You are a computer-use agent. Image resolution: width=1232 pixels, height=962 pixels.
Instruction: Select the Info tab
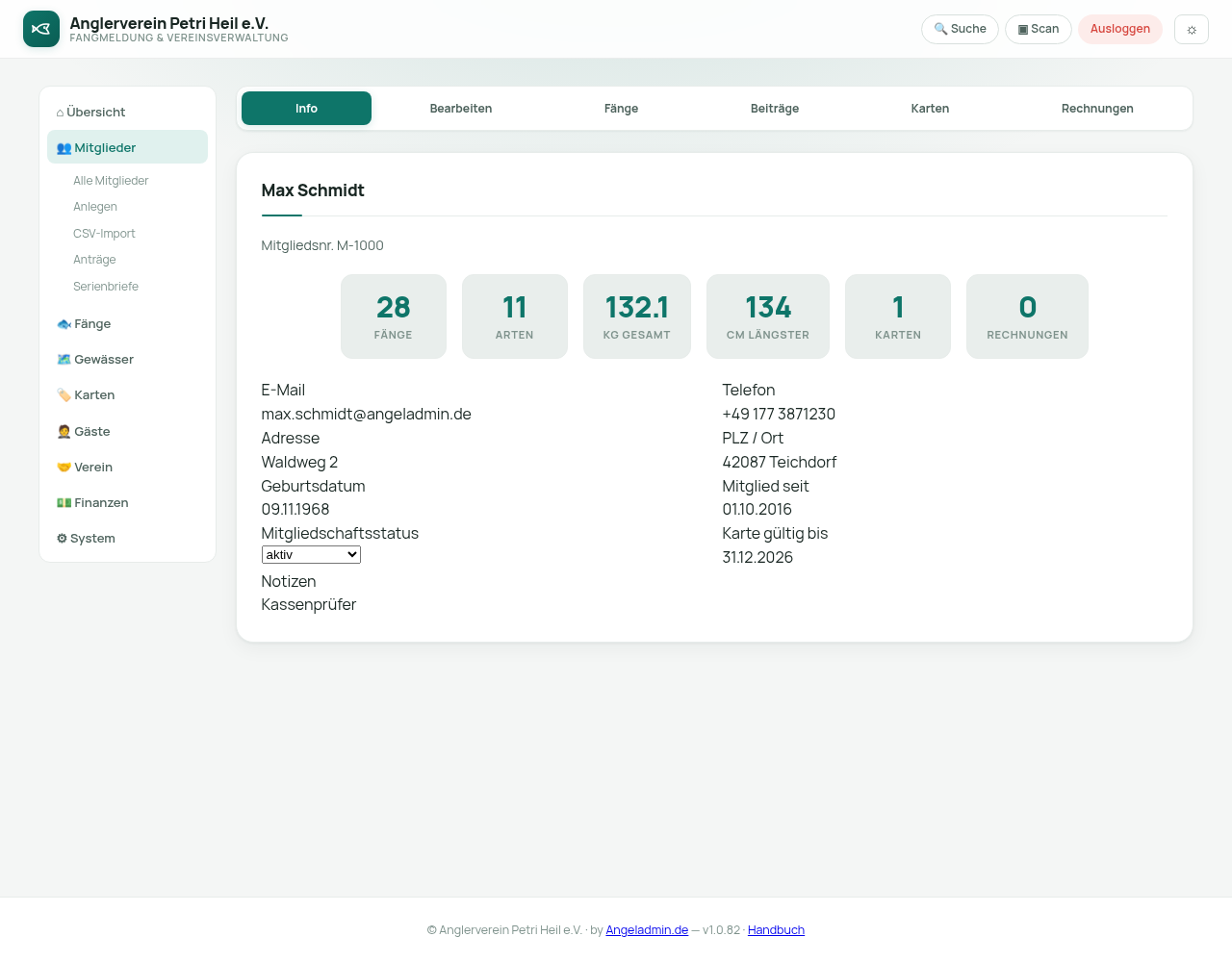point(306,109)
